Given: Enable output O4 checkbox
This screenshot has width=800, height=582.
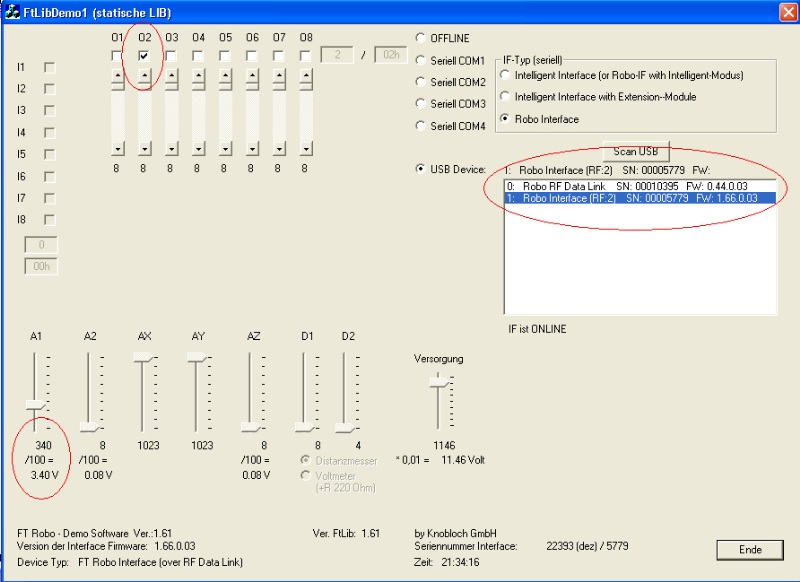Looking at the screenshot, I should [198, 56].
